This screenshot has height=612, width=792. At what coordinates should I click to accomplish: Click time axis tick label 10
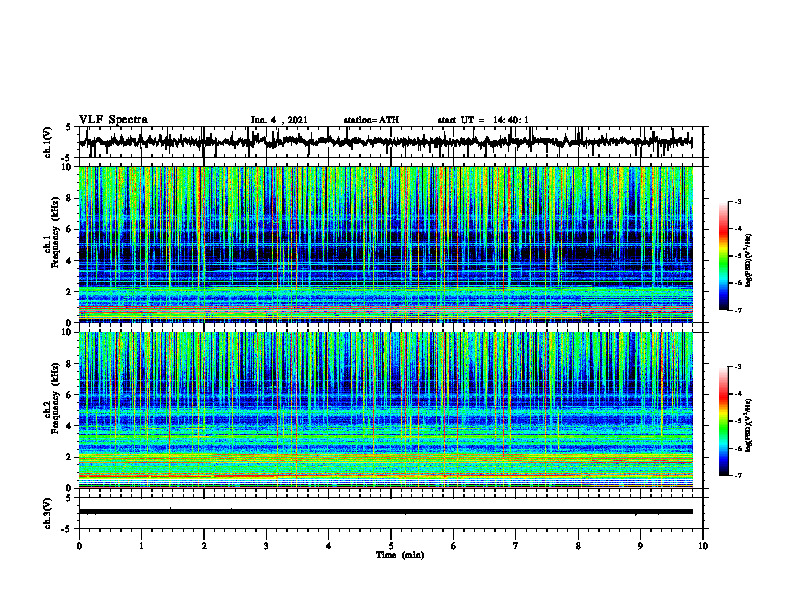(x=703, y=546)
